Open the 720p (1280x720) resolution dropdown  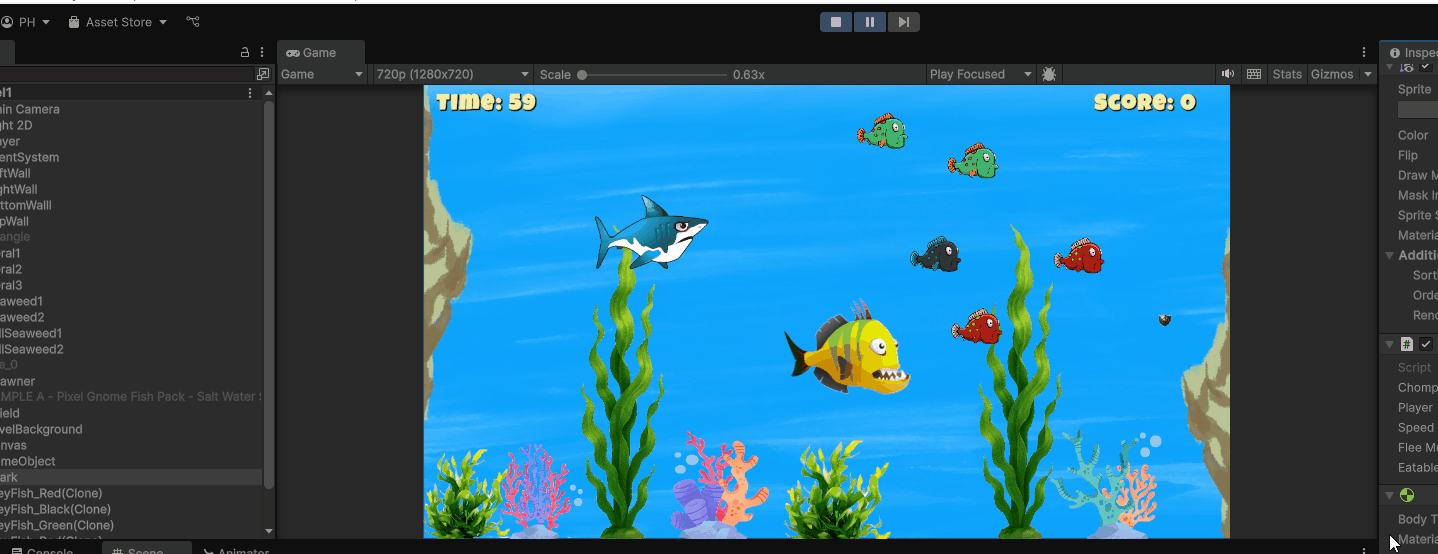tap(452, 74)
